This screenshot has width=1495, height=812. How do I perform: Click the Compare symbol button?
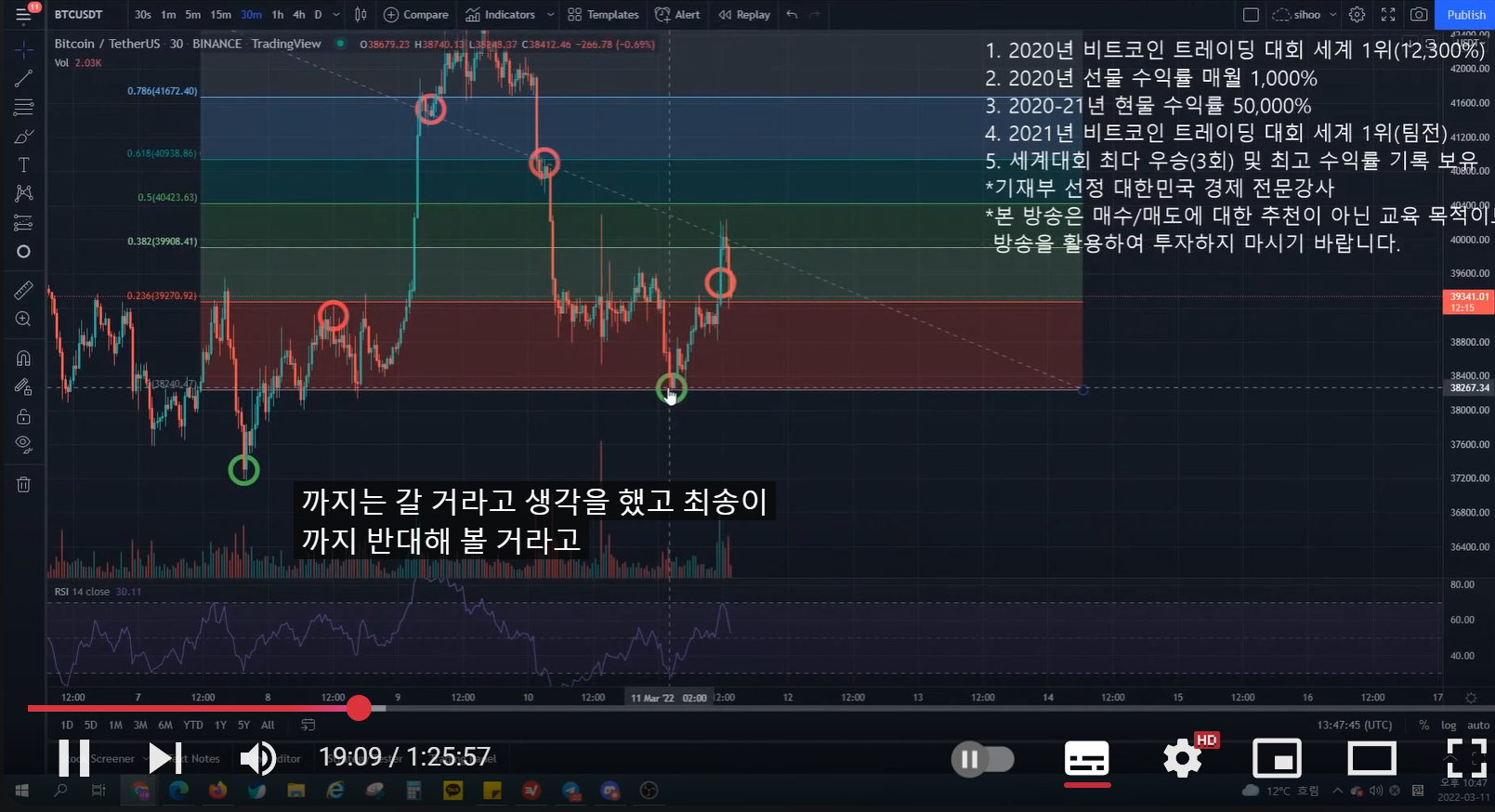coord(416,14)
